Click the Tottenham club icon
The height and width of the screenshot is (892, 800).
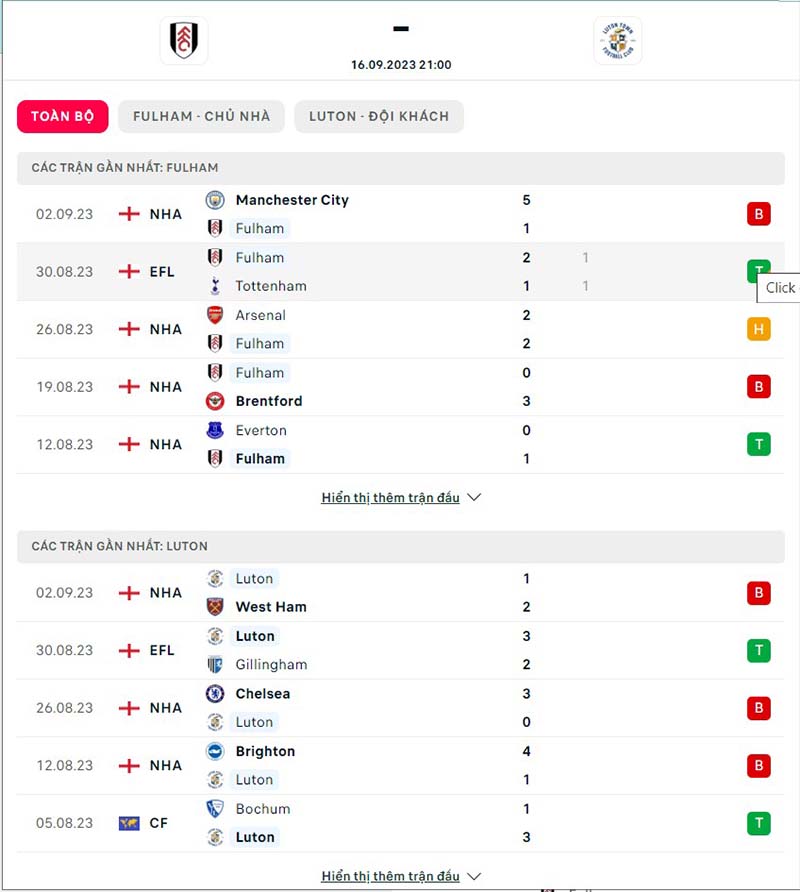[213, 286]
